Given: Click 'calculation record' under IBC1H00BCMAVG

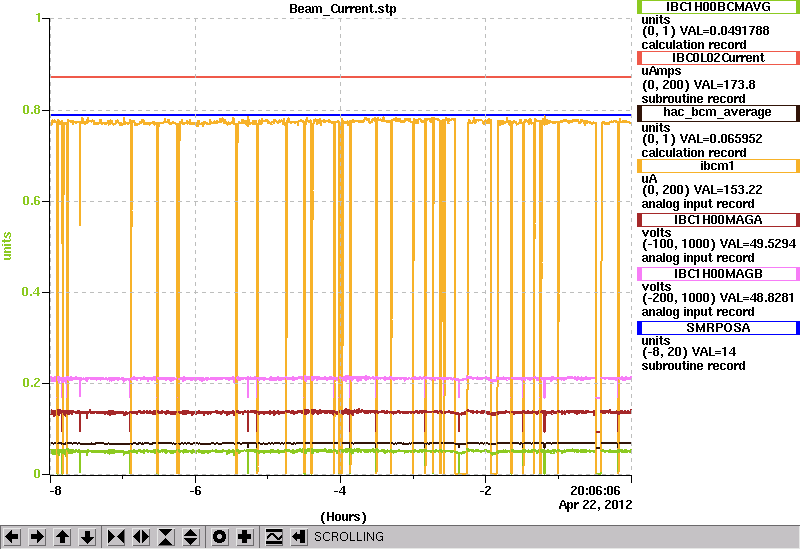Looking at the screenshot, I should (x=694, y=45).
